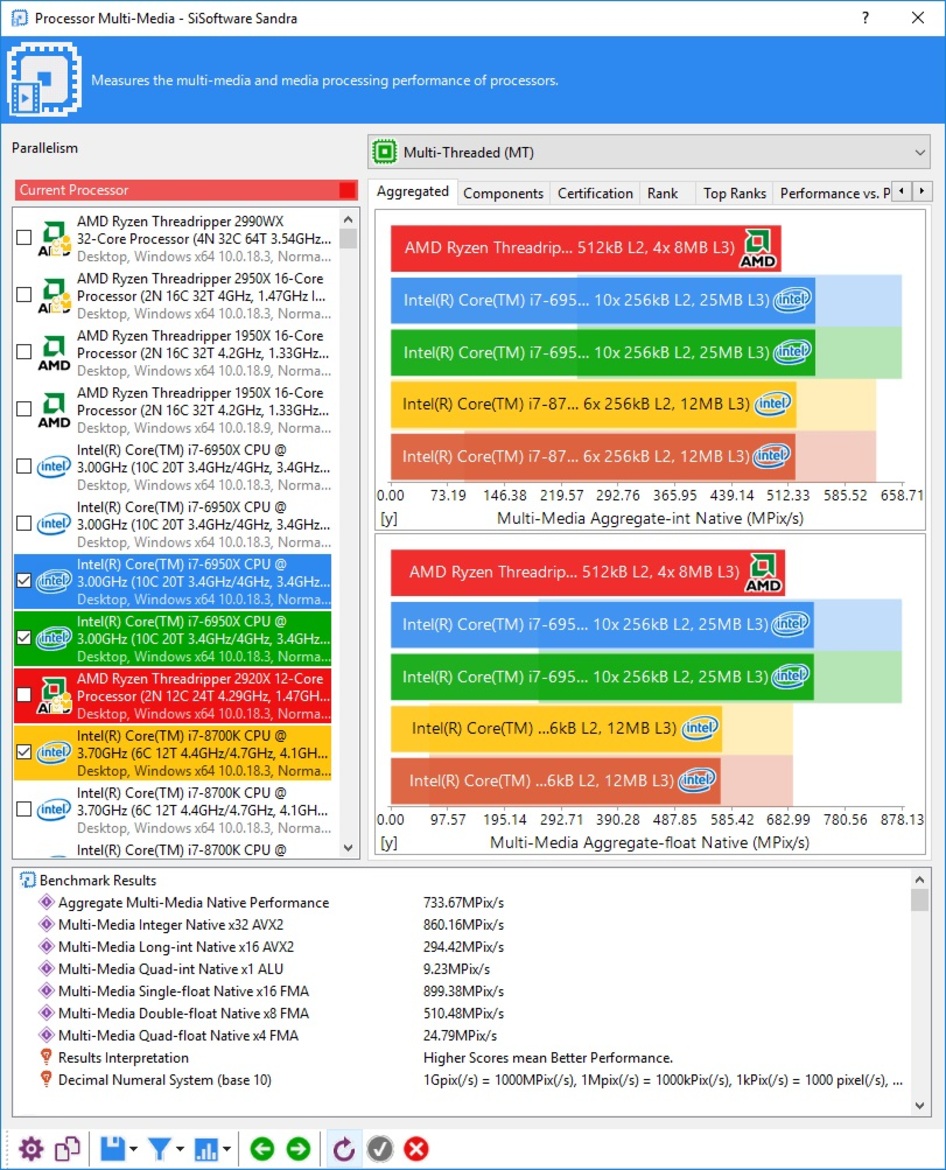Screen dimensions: 946x1170
Task: Switch to the Components tab
Action: coord(503,193)
